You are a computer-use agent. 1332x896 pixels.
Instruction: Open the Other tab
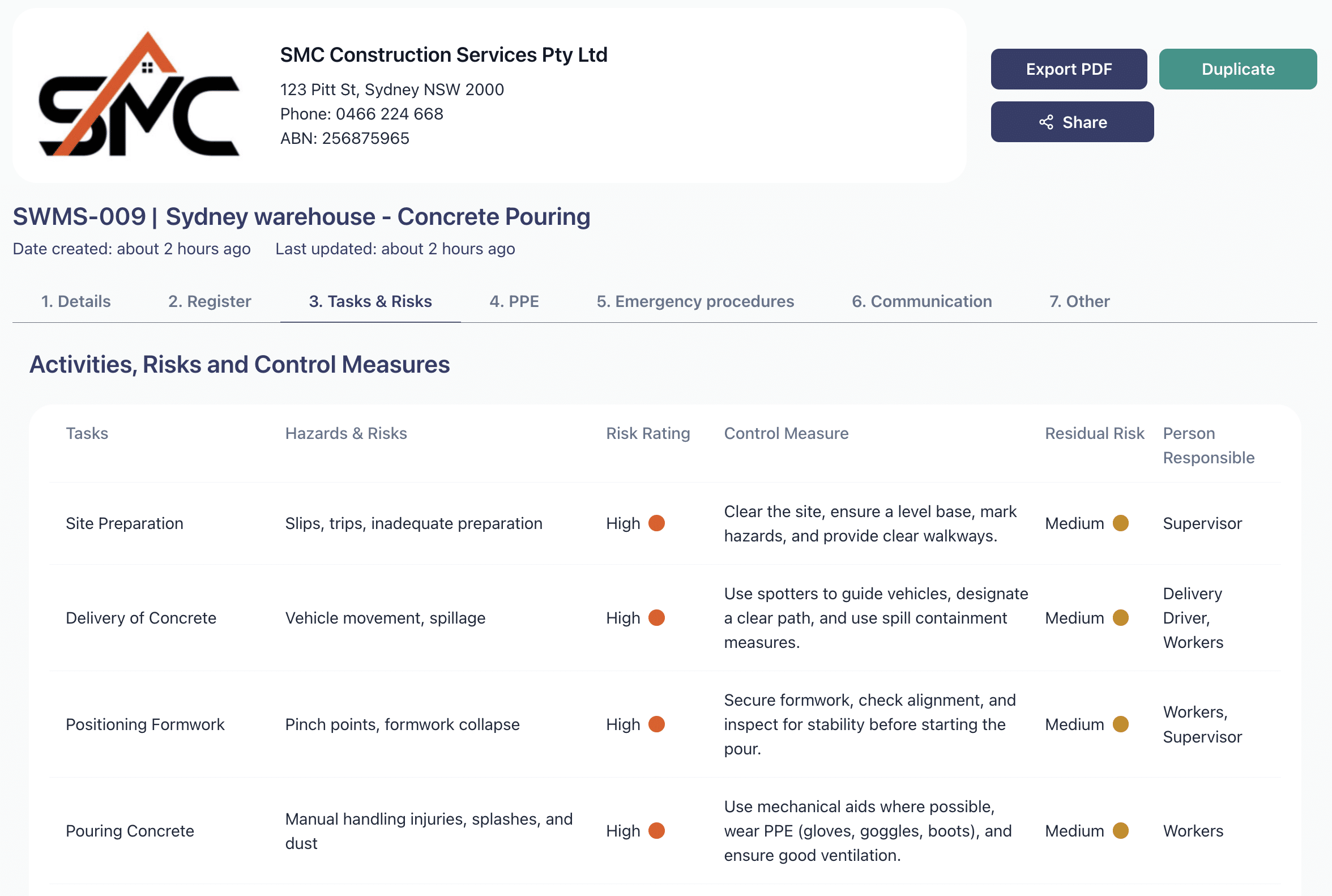point(1079,301)
